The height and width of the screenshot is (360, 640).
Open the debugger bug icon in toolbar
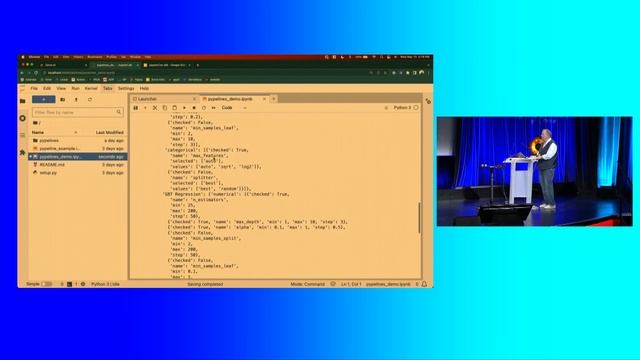386,108
